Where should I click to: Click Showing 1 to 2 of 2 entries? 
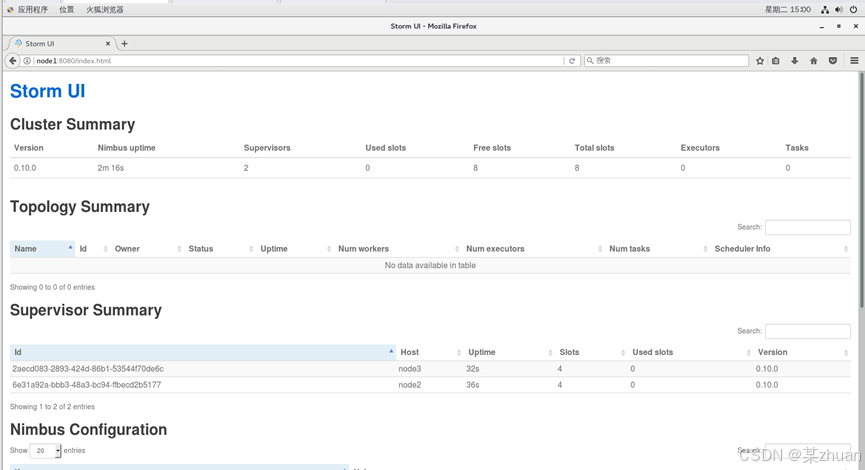[x=52, y=407]
